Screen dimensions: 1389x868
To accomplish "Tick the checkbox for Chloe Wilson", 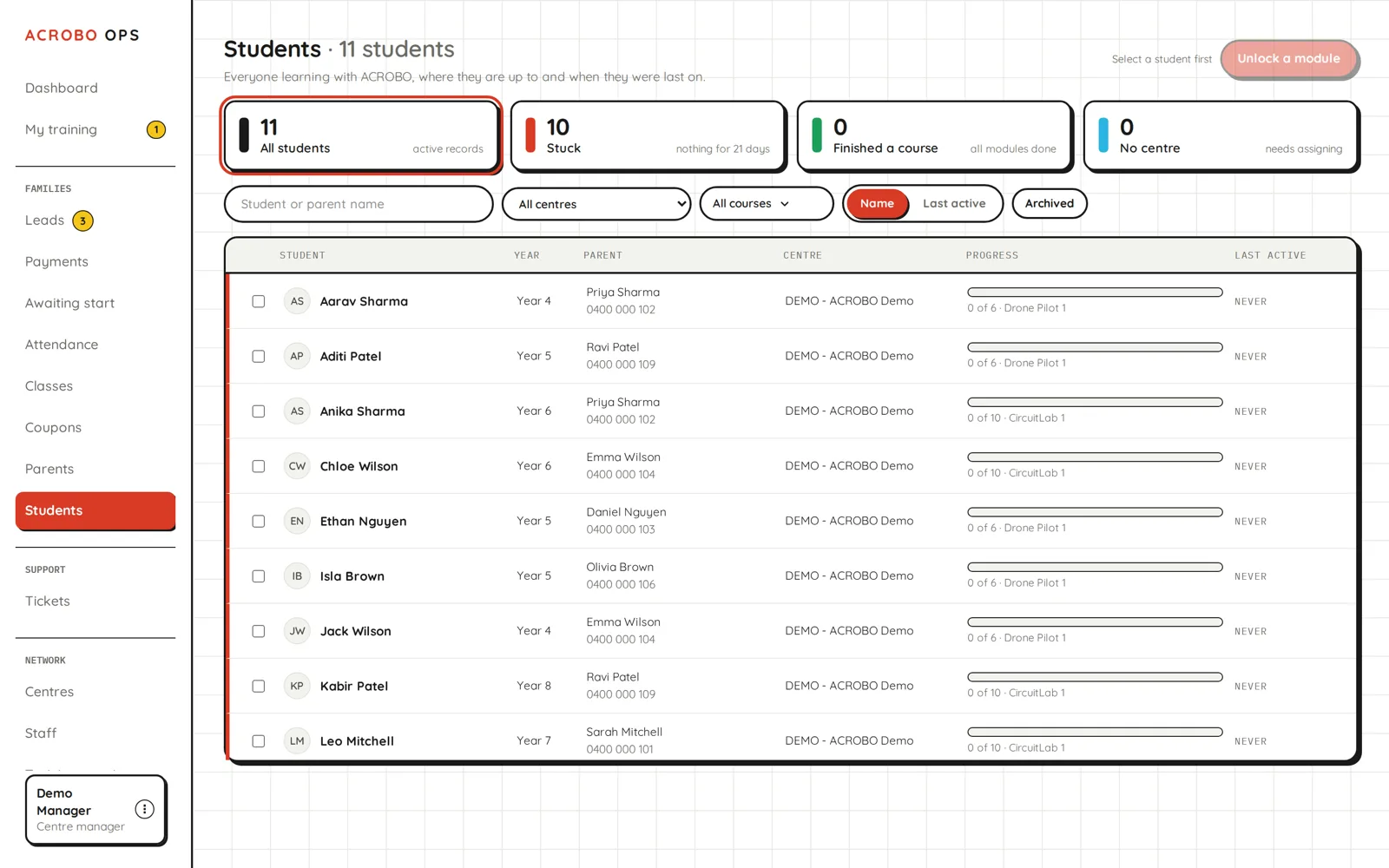I will [x=259, y=466].
